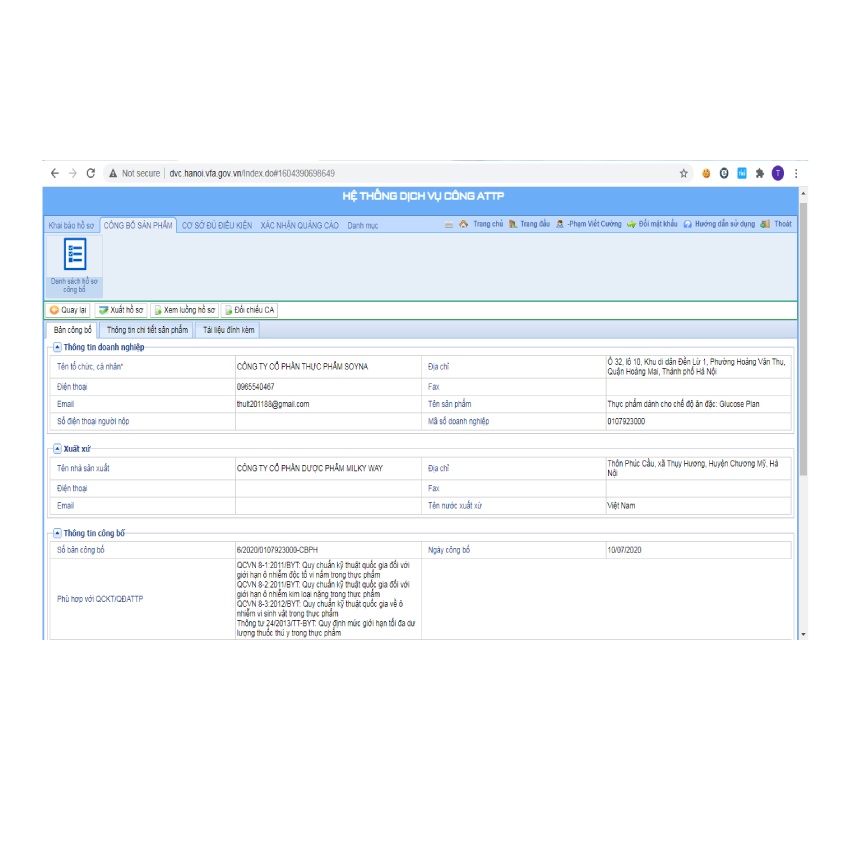This screenshot has width=842, height=842.
Task: Click the browser address bar URL
Action: click(x=250, y=173)
